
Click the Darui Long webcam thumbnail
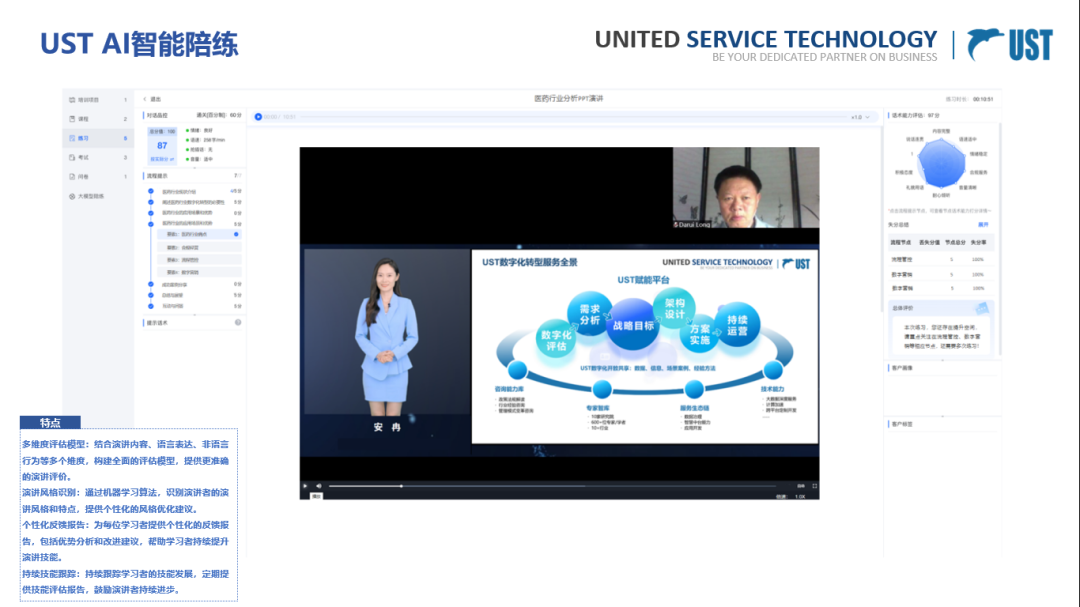pos(746,187)
